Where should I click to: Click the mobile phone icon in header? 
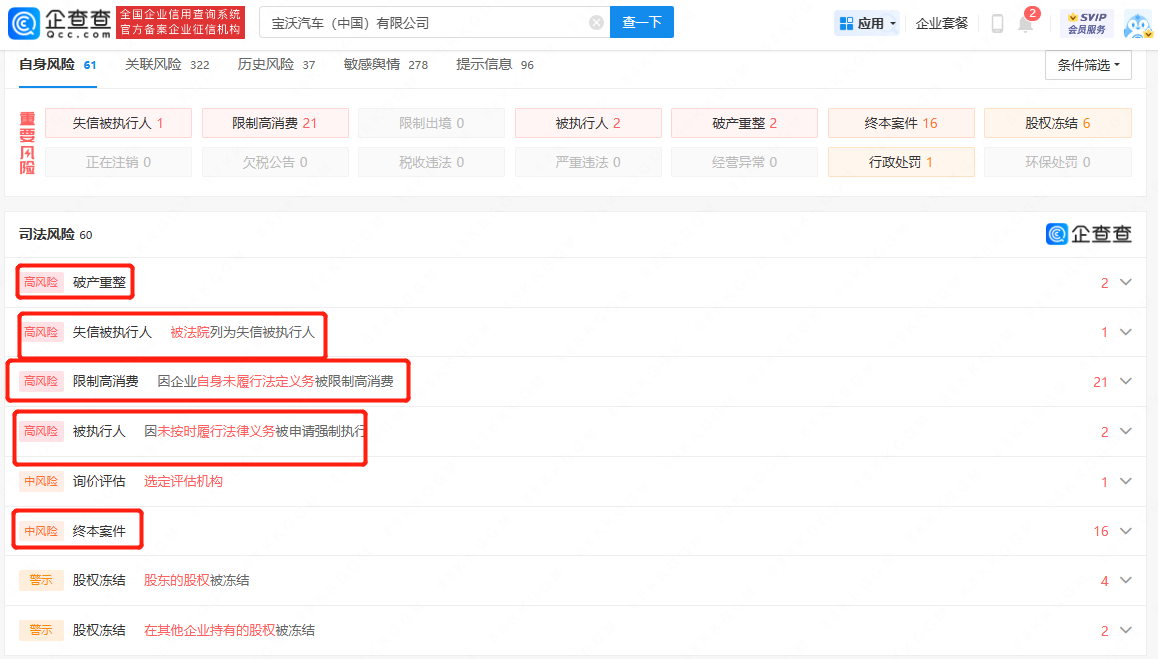coord(997,24)
